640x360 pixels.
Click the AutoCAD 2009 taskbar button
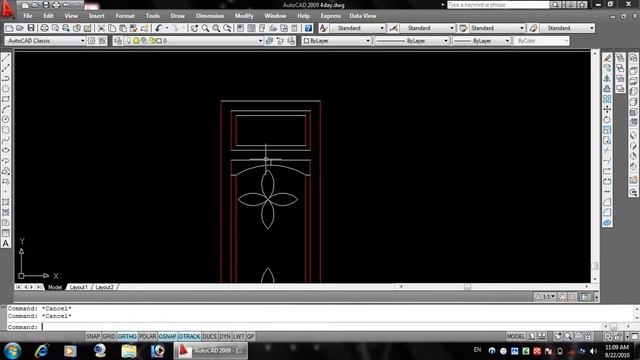coord(211,351)
